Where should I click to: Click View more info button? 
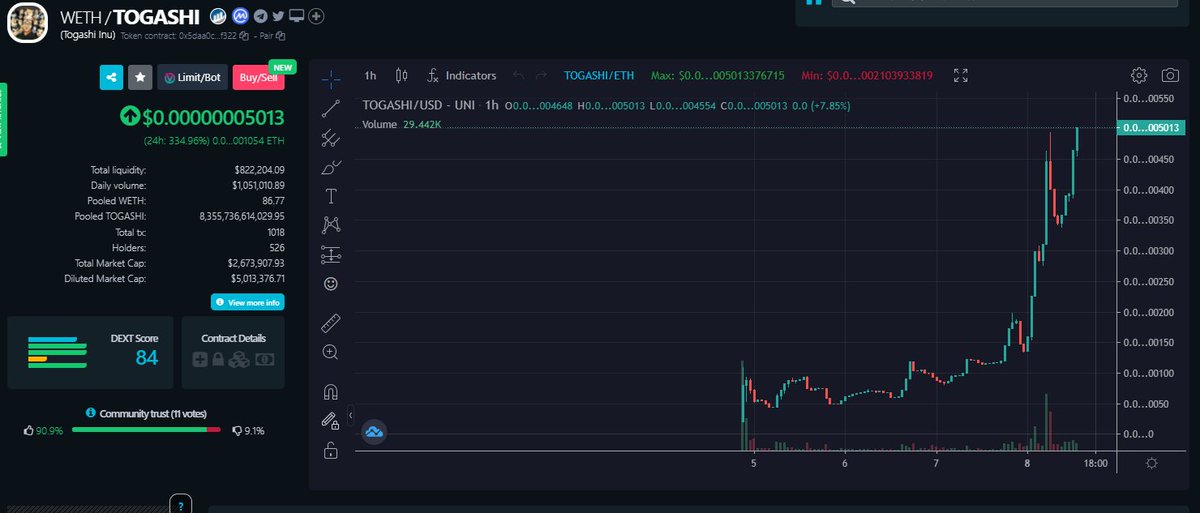click(x=247, y=302)
